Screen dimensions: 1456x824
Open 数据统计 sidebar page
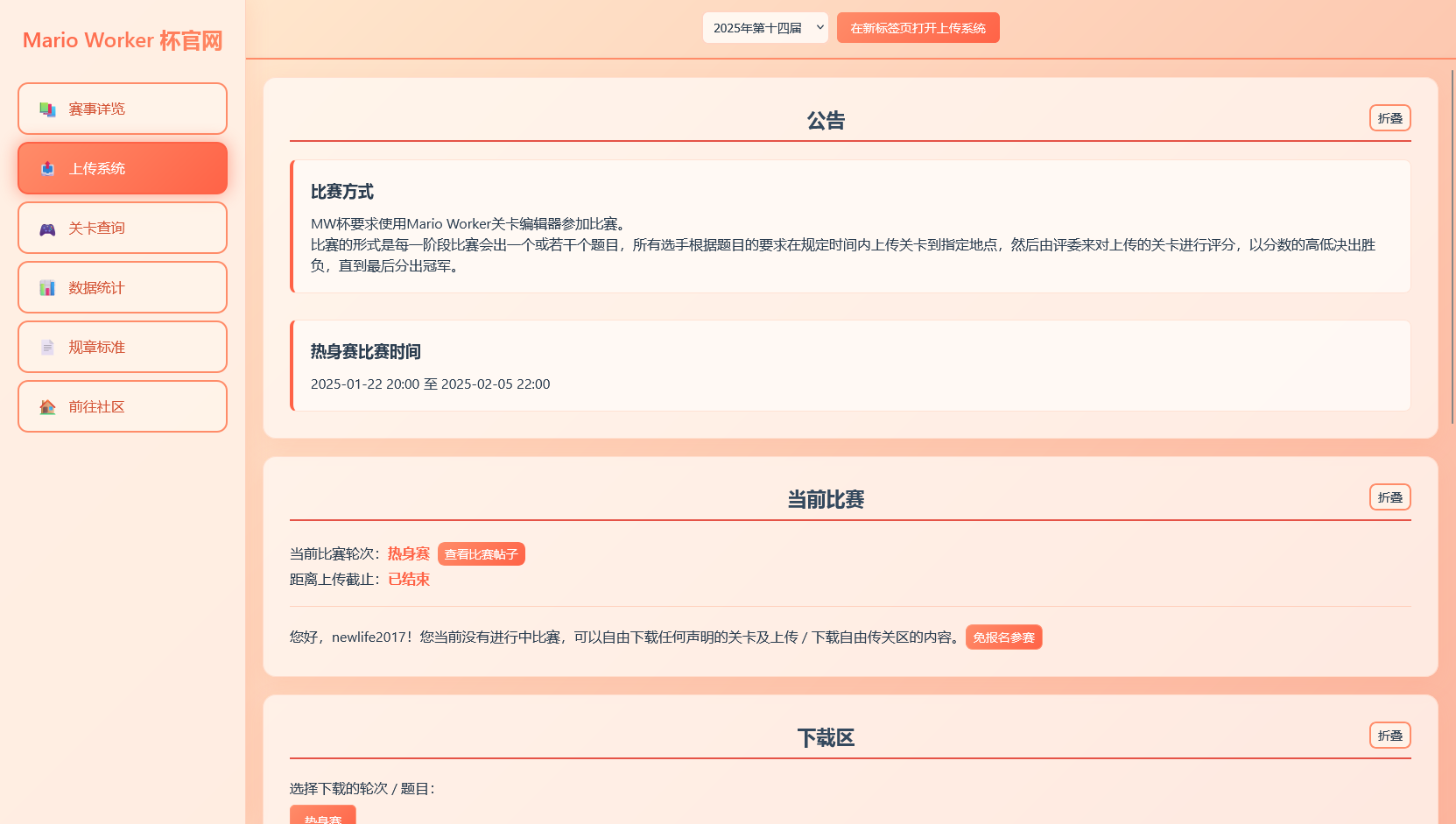coord(123,287)
